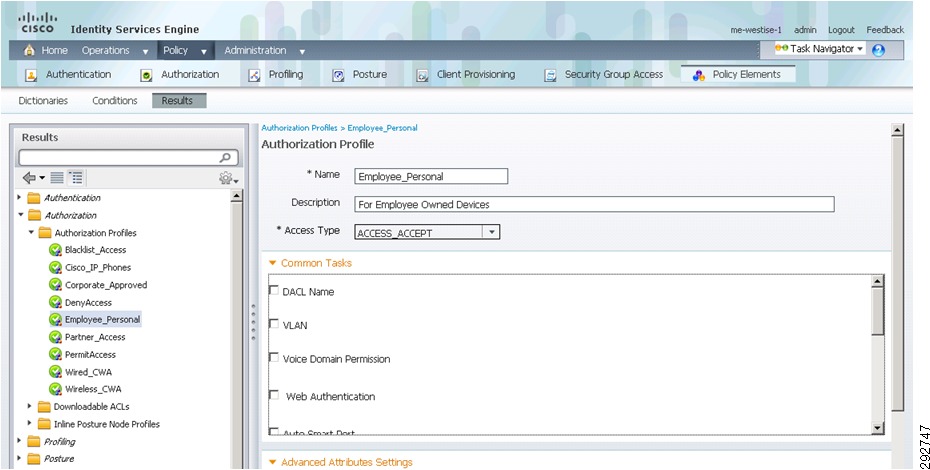Check the Voice Domain Permission checkbox
Image resolution: width=930 pixels, height=470 pixels.
pyautogui.click(x=274, y=358)
